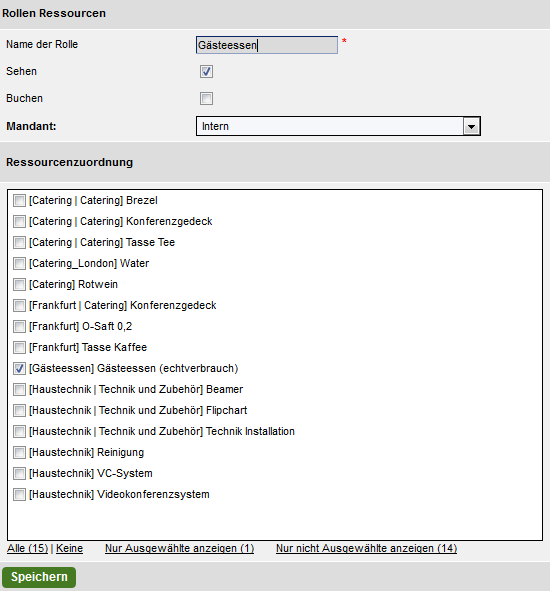Uncheck the Sehen checkbox
This screenshot has height=591, width=550.
click(x=206, y=72)
